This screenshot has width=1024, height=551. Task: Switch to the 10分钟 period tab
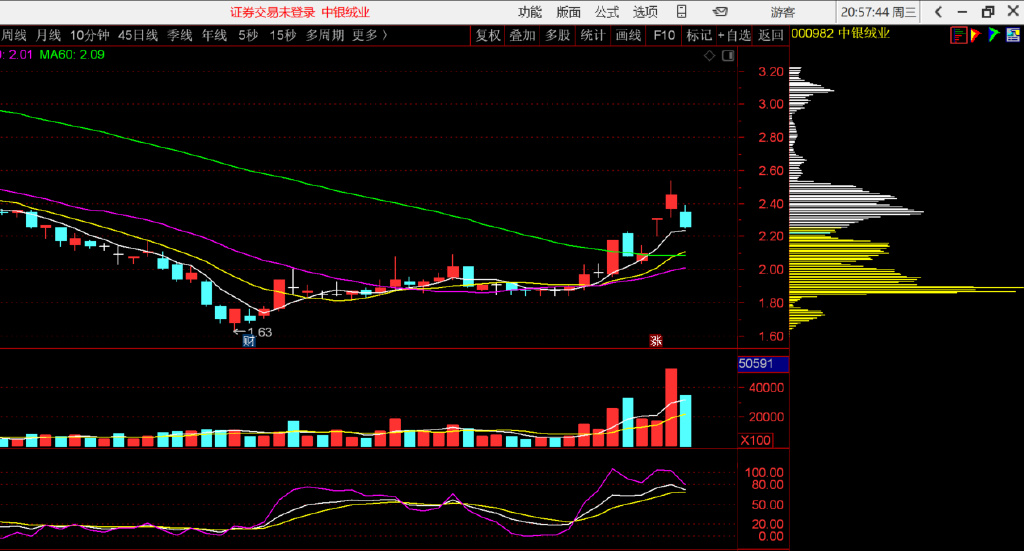89,35
